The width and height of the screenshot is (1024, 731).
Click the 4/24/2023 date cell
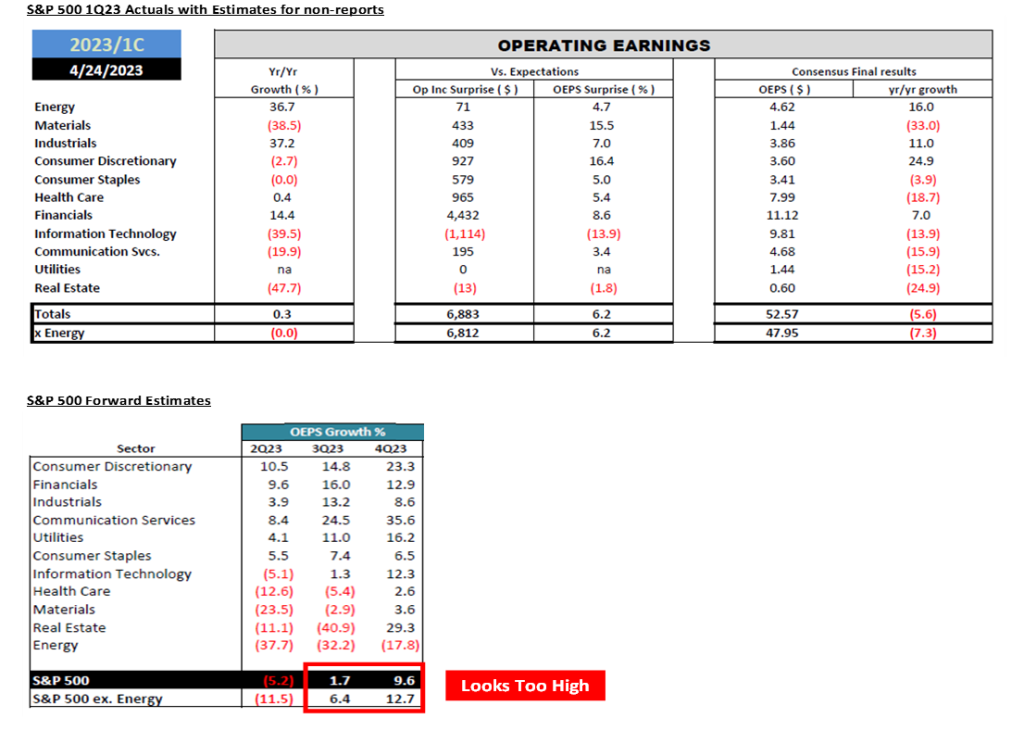click(106, 70)
